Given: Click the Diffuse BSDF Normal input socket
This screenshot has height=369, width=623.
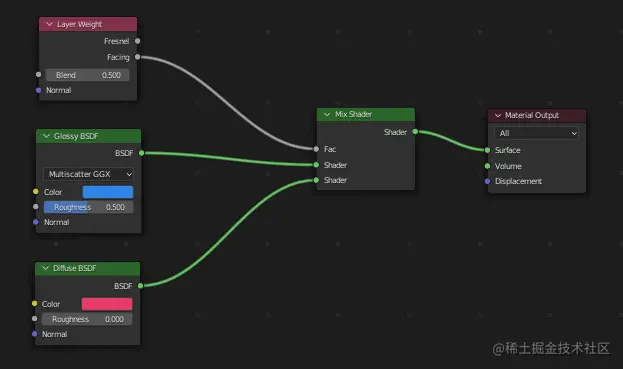Looking at the screenshot, I should pyautogui.click(x=35, y=334).
